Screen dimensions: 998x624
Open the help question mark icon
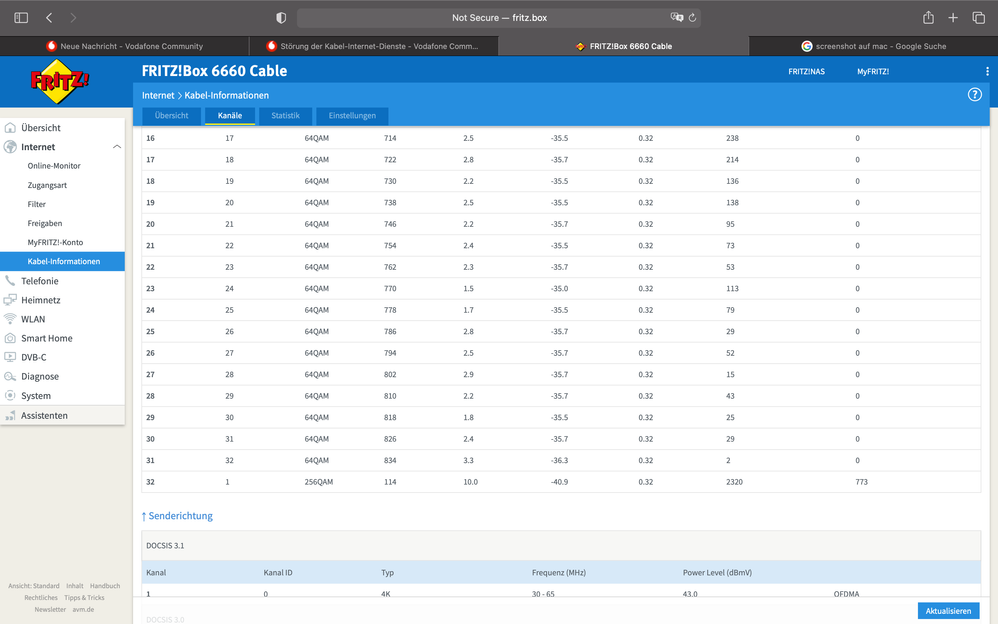(974, 95)
